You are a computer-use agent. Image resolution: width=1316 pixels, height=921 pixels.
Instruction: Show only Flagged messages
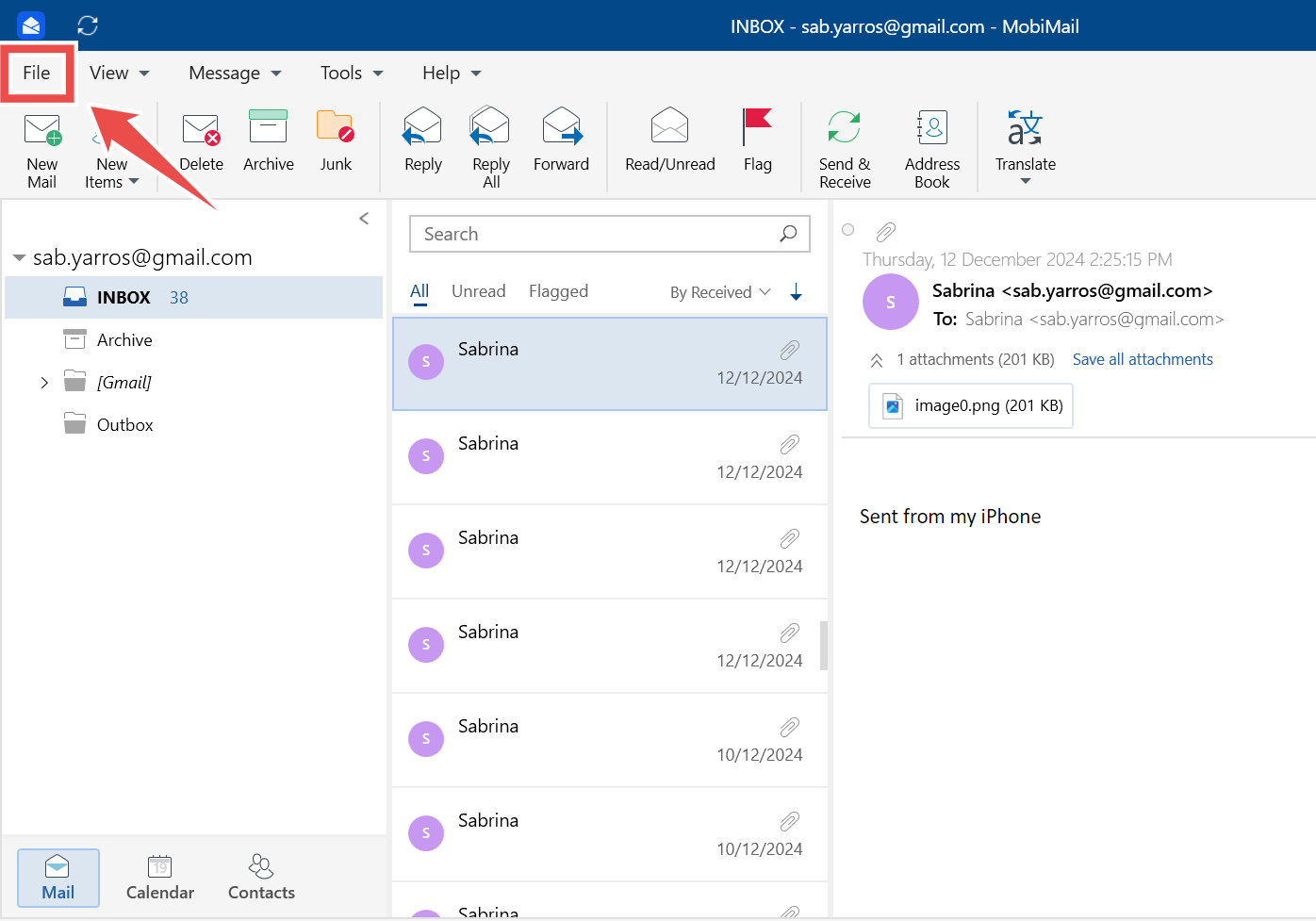point(558,291)
